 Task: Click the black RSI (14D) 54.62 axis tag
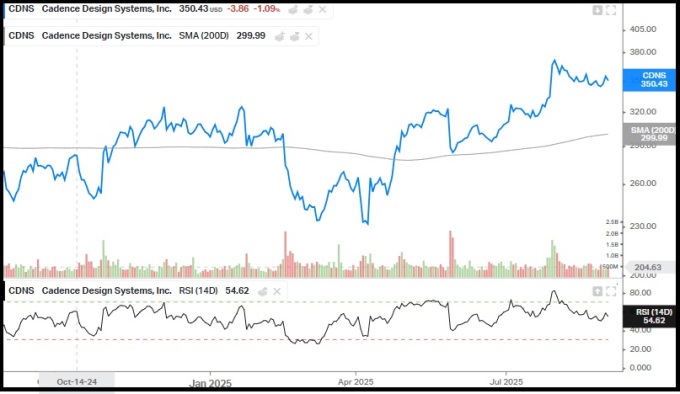[649, 316]
